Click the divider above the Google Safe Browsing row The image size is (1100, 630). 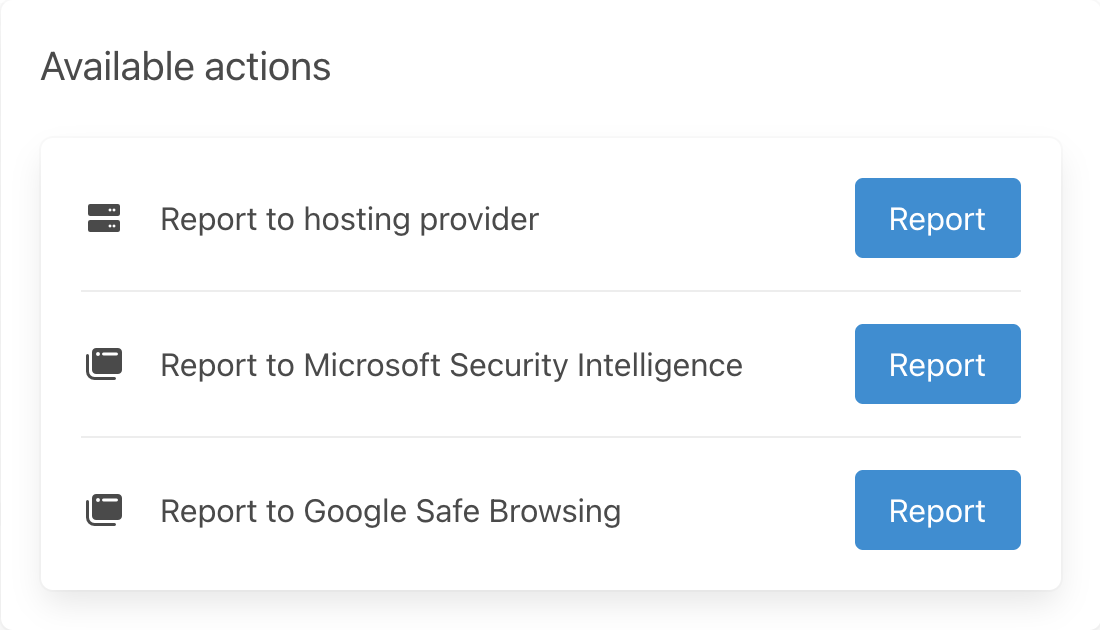pos(550,437)
